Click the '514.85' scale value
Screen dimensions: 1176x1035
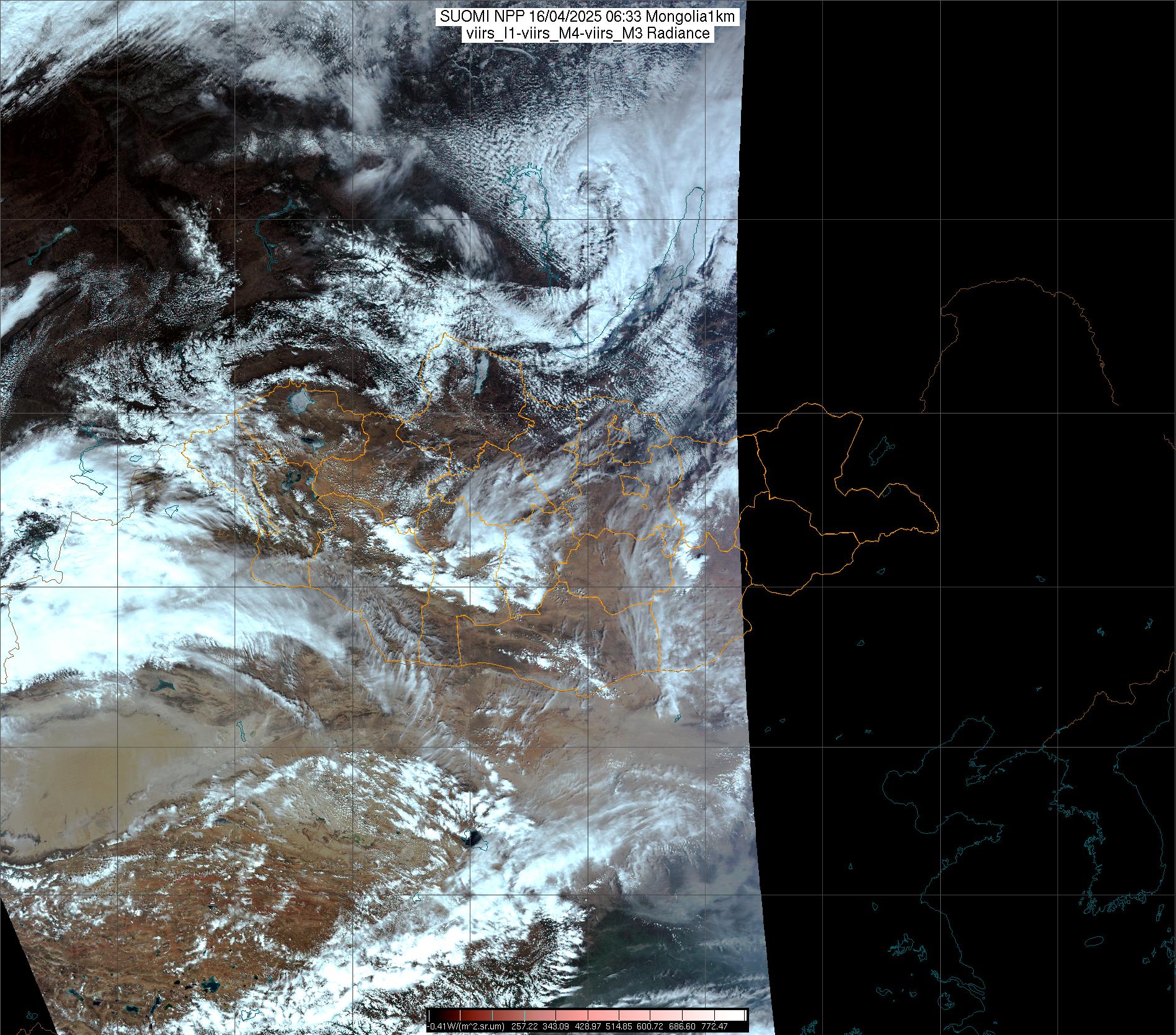tap(619, 1027)
